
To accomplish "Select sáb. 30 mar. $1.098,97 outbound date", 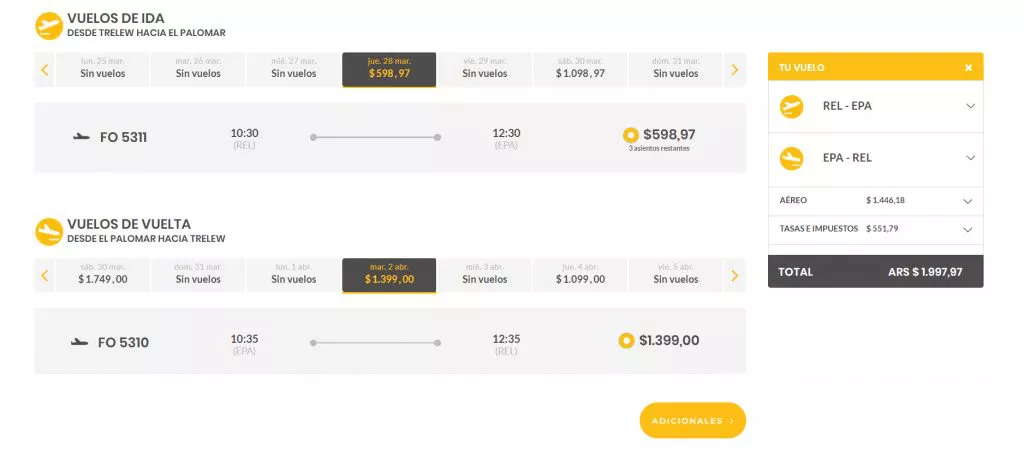I will click(581, 70).
